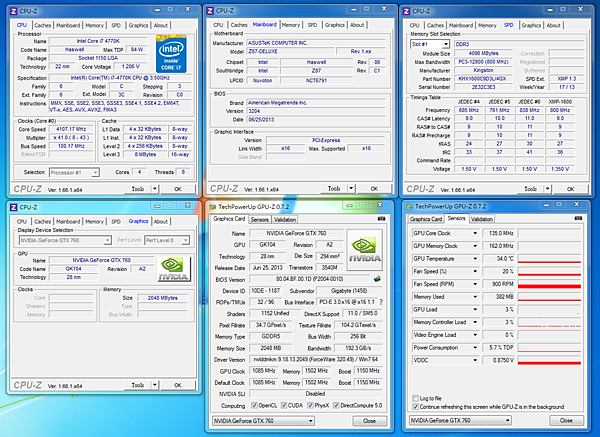Click the Part Number value in SPD window

482,78
